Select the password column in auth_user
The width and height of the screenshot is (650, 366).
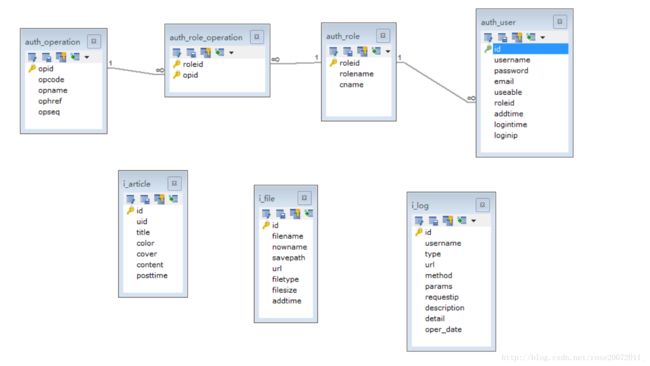[511, 71]
